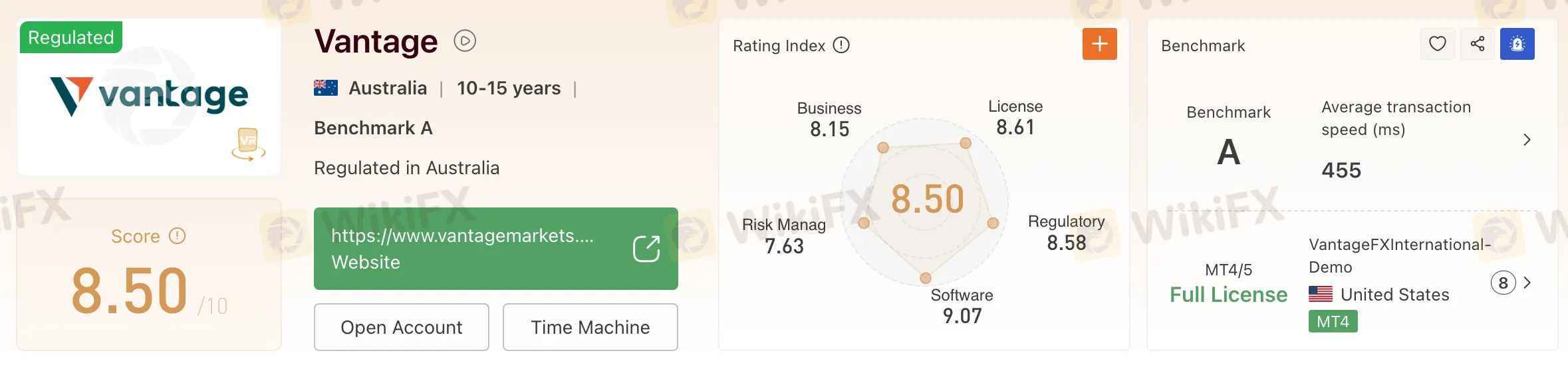Click the Score info icon
The height and width of the screenshot is (375, 1568).
(x=177, y=236)
